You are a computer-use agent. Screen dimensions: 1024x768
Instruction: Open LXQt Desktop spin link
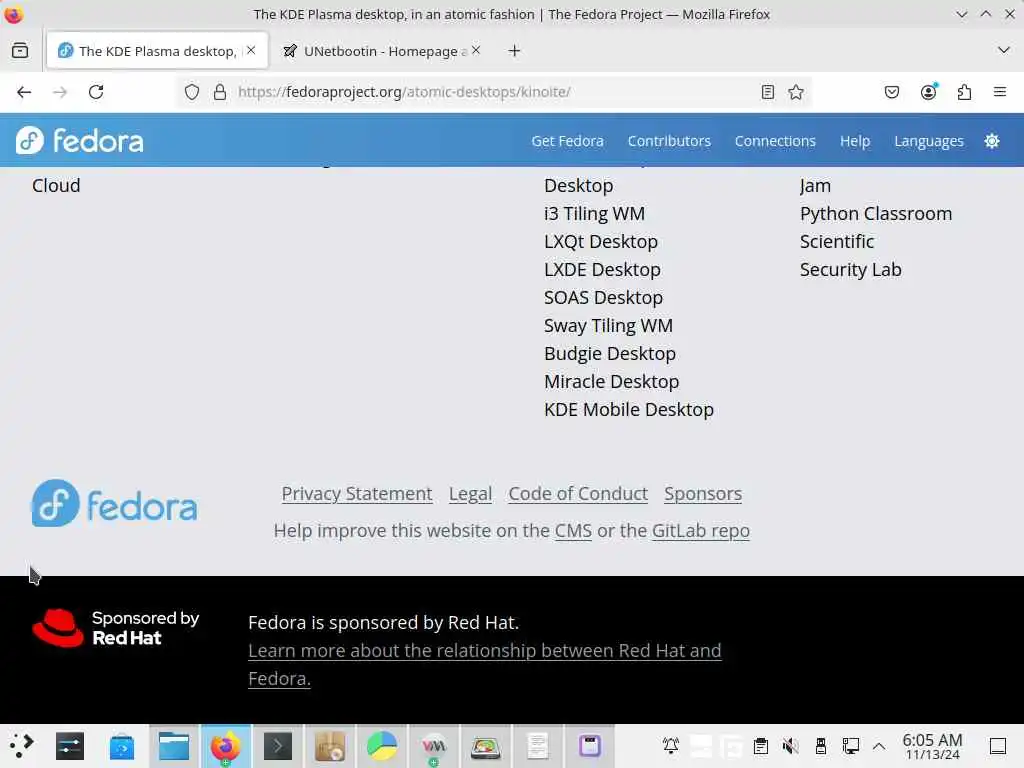coord(601,242)
